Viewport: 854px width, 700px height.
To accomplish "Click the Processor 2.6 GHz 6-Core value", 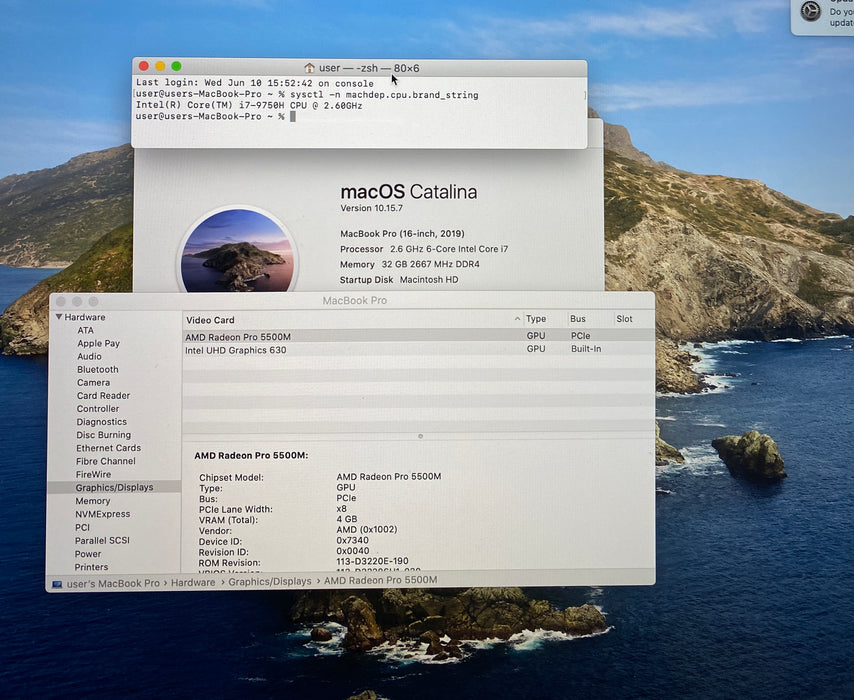I will (x=449, y=249).
